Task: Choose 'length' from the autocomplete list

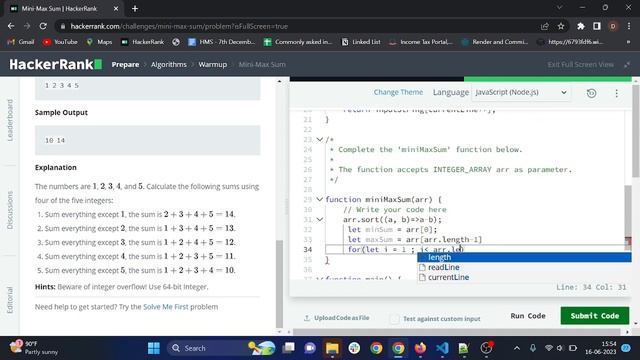Action: click(x=524, y=257)
